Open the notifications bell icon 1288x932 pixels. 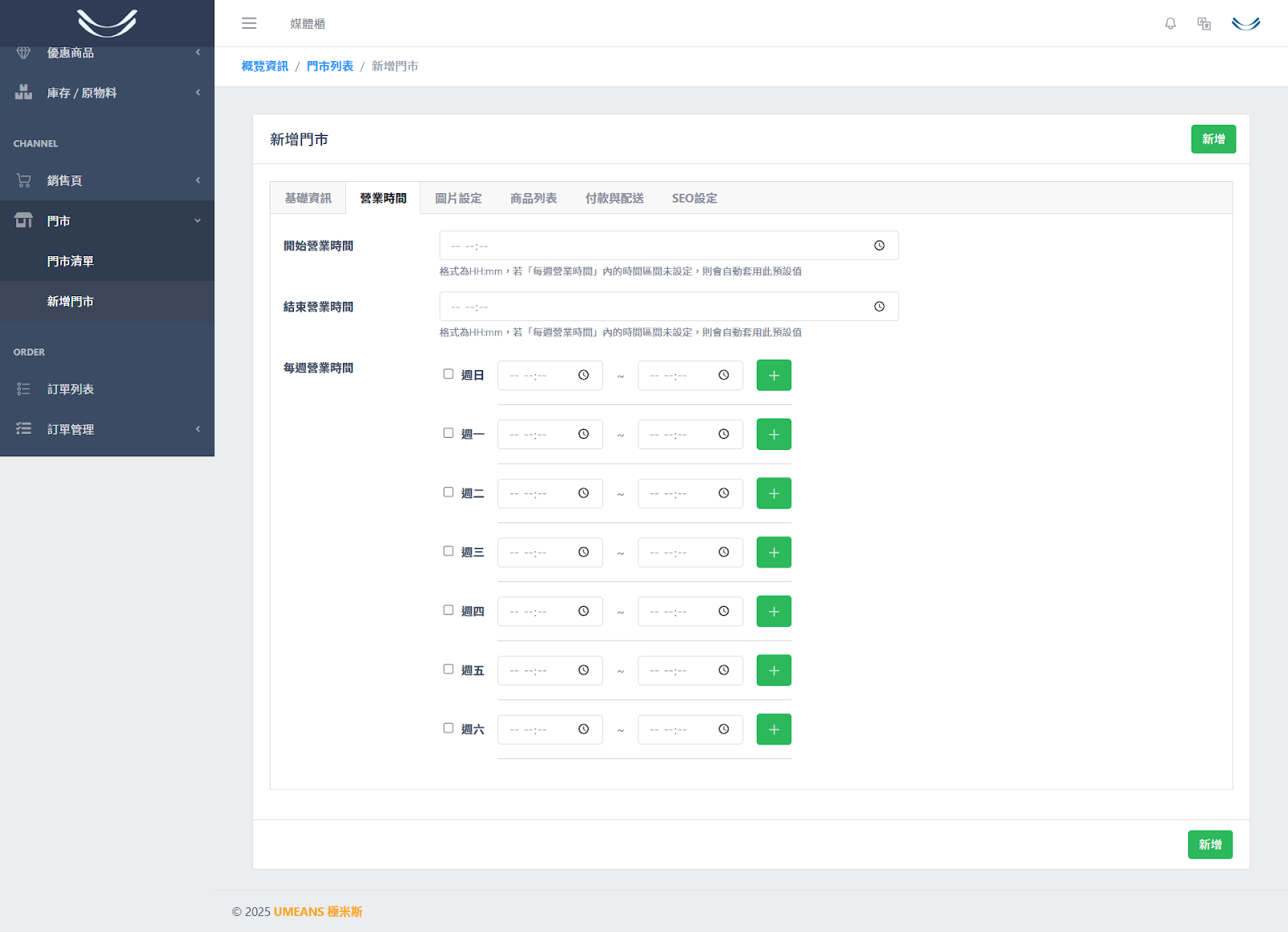(1170, 23)
